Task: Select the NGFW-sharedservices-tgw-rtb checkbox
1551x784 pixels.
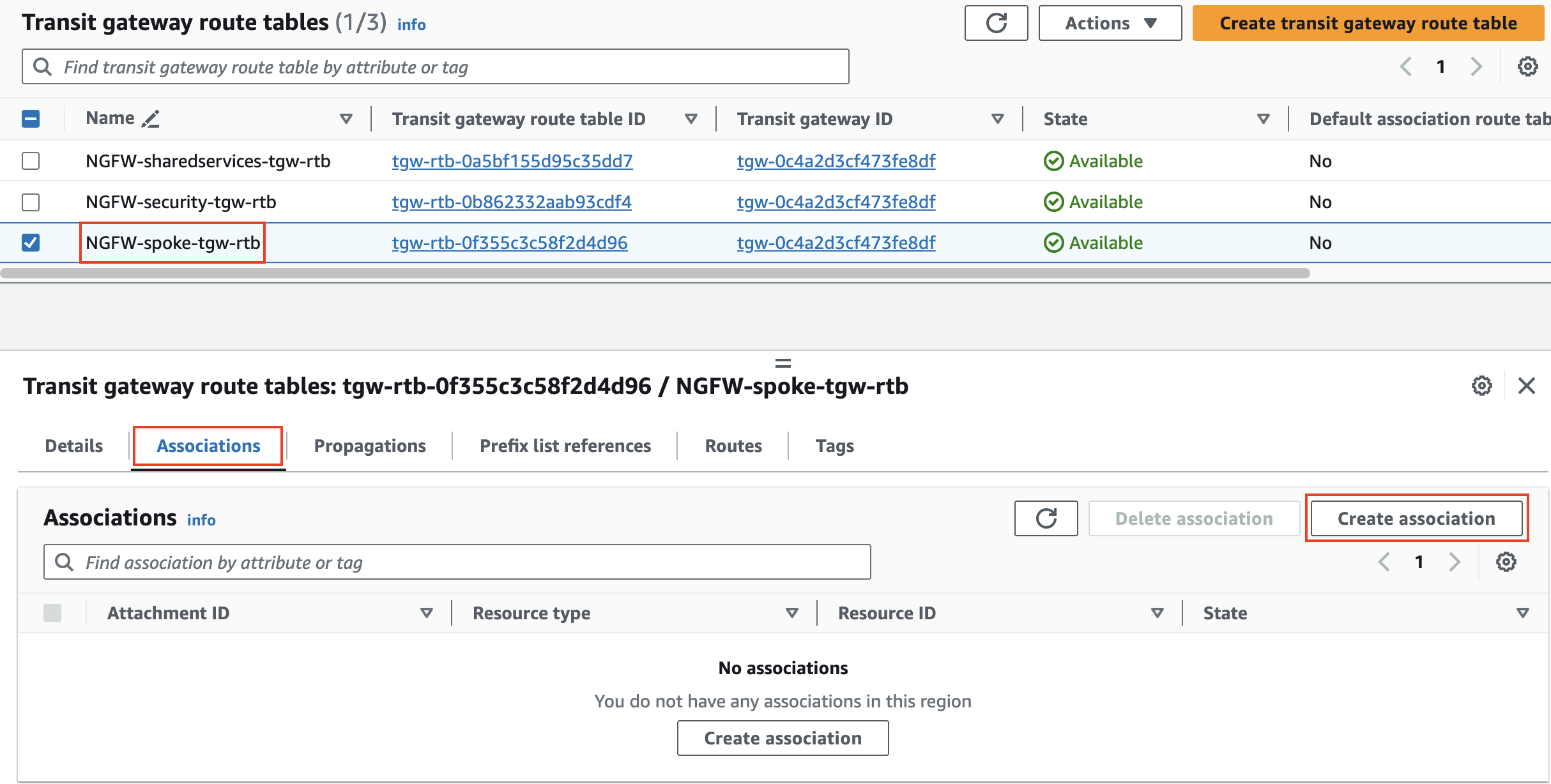Action: click(x=31, y=161)
